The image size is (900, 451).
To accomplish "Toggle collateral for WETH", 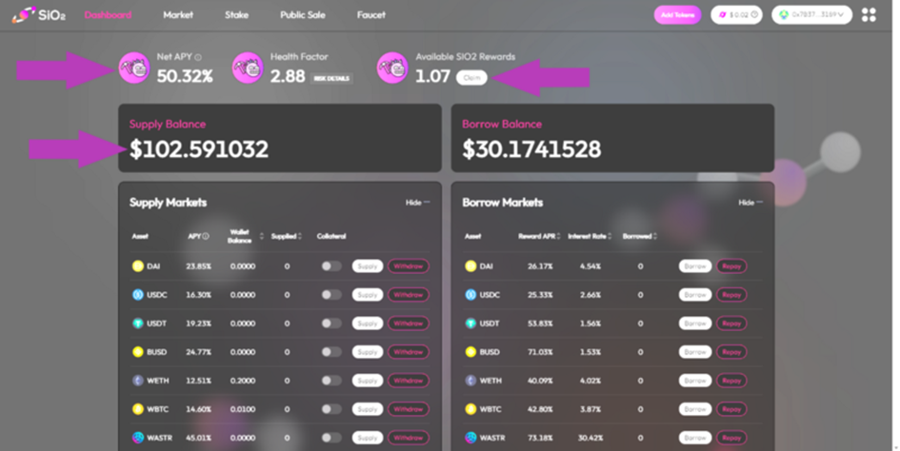I will pos(331,380).
